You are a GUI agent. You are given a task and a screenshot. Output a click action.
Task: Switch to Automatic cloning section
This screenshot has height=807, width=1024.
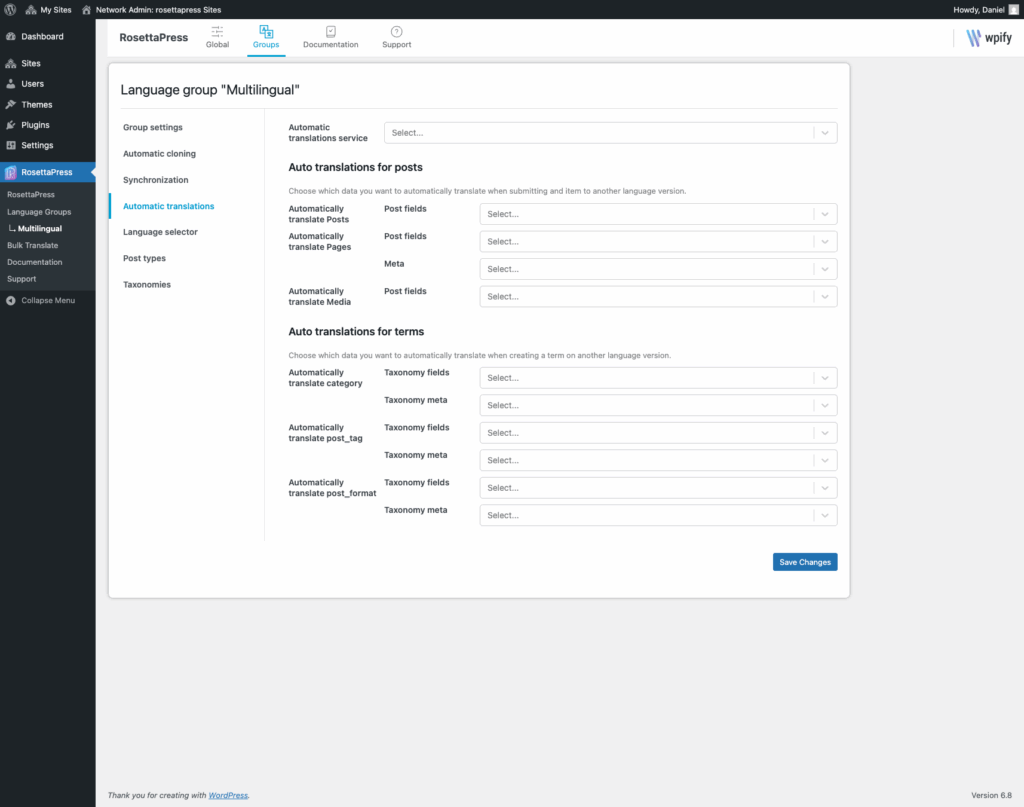click(x=159, y=153)
